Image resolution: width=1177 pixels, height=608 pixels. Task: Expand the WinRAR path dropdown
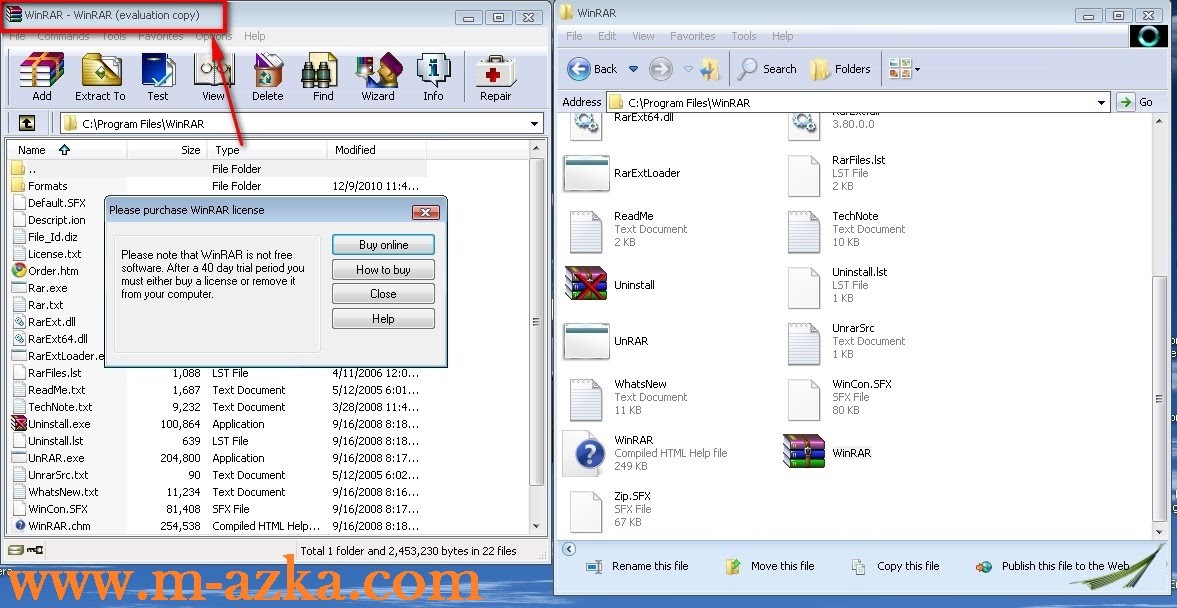pos(534,124)
